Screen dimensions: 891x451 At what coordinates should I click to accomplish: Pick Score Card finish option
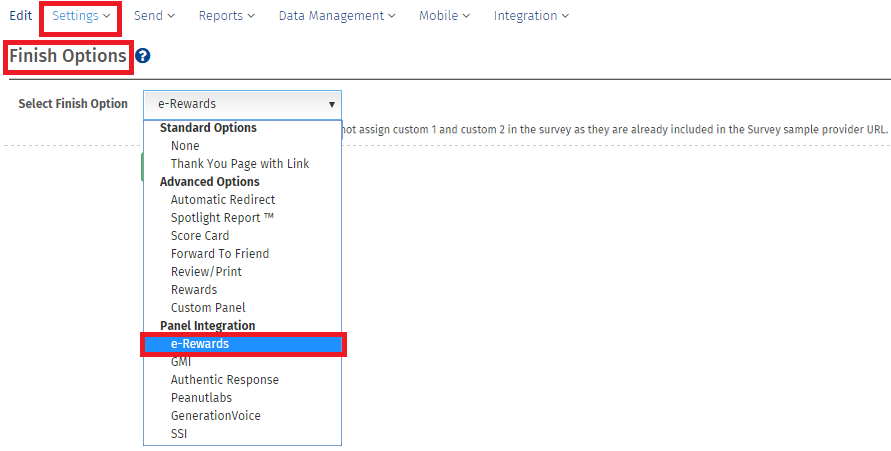tap(200, 236)
